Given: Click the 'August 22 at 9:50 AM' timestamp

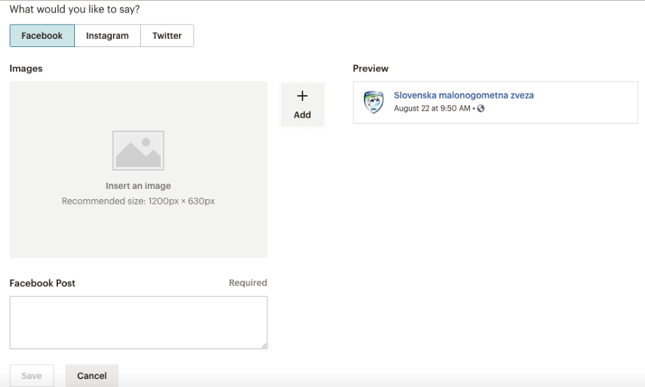Looking at the screenshot, I should pyautogui.click(x=432, y=108).
